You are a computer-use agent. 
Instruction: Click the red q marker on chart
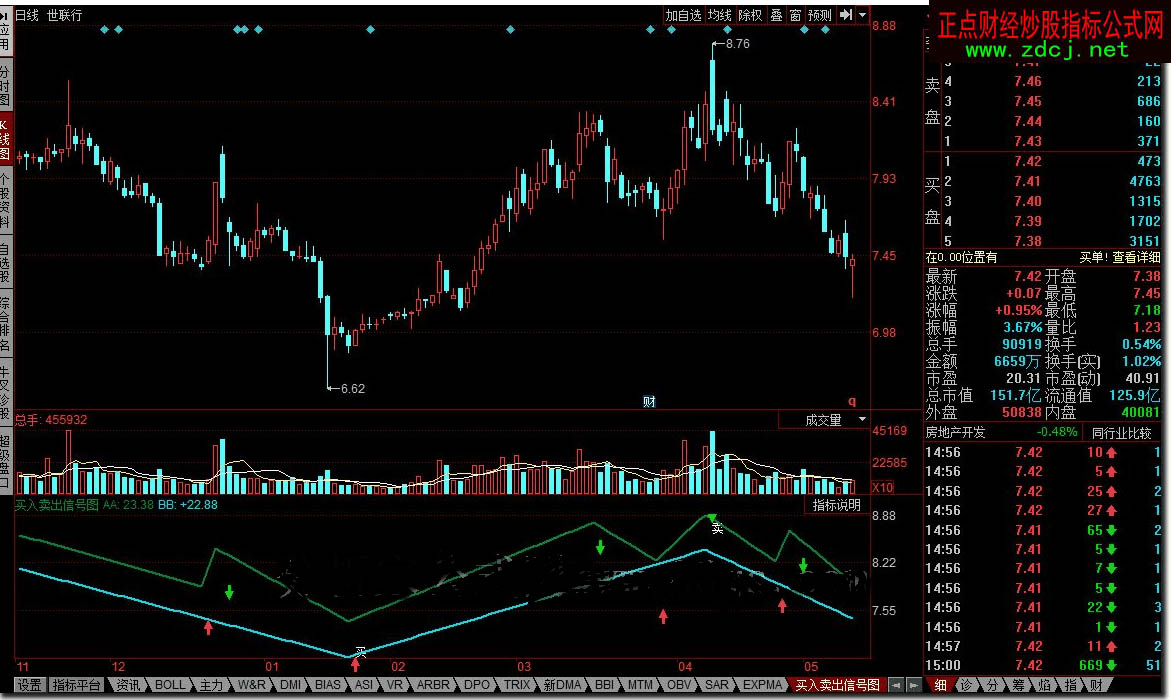pos(852,401)
